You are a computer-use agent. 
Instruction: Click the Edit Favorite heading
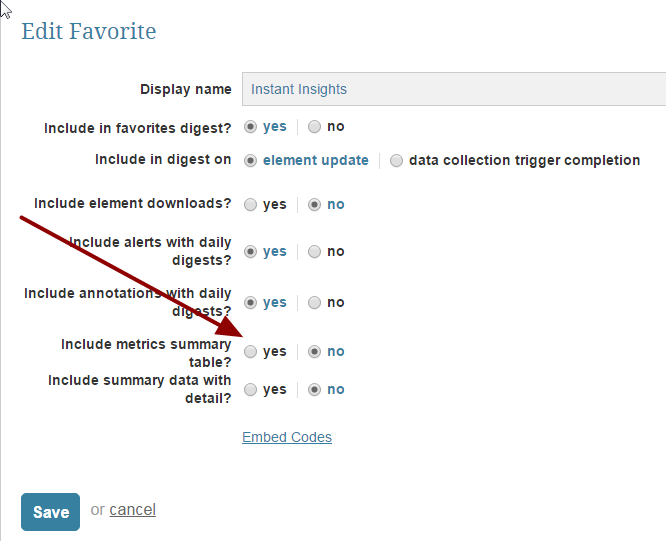[89, 31]
